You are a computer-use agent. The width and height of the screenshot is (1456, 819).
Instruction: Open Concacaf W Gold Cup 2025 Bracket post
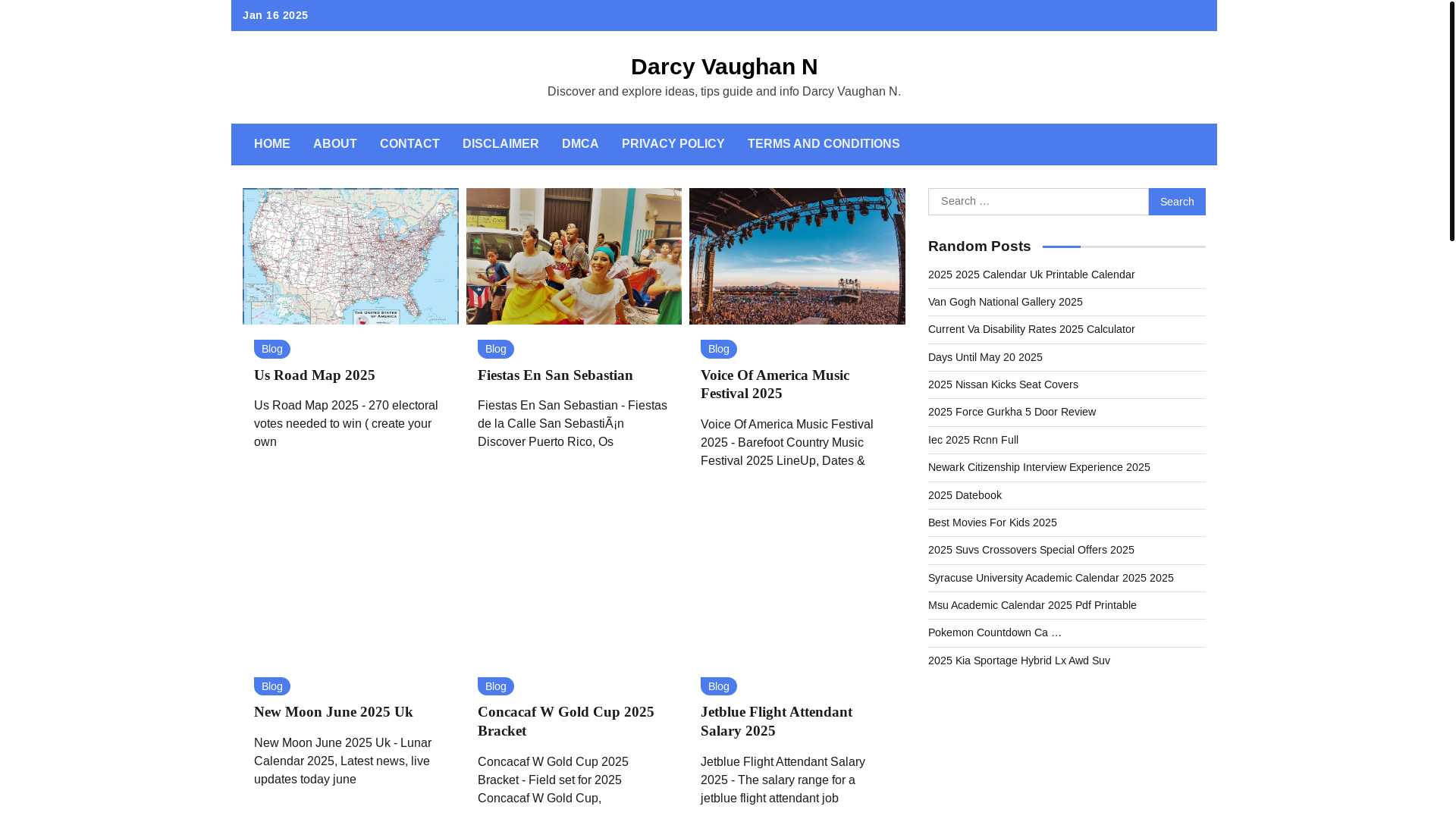coord(566,721)
